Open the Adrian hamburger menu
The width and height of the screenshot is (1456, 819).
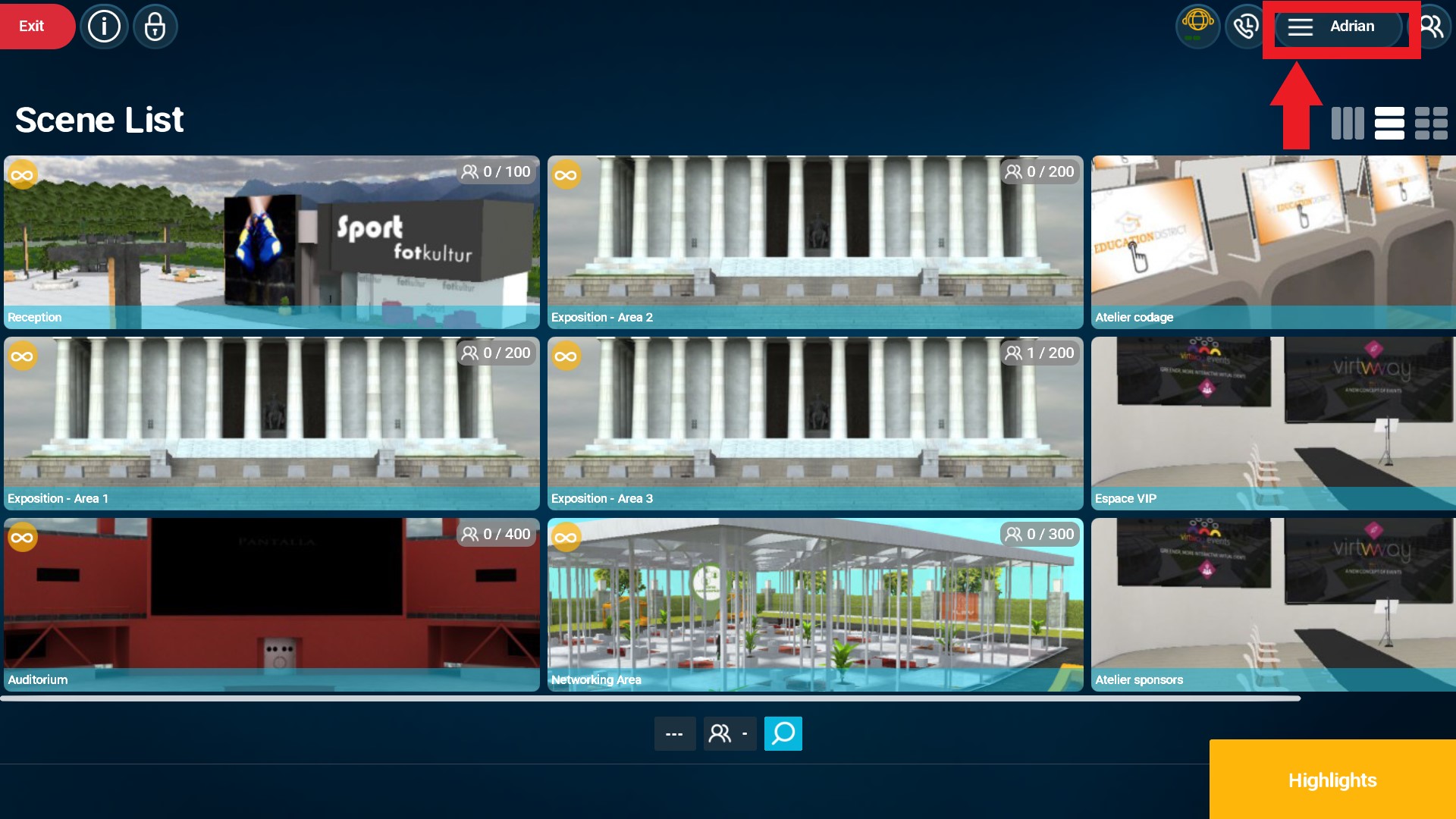pyautogui.click(x=1338, y=27)
